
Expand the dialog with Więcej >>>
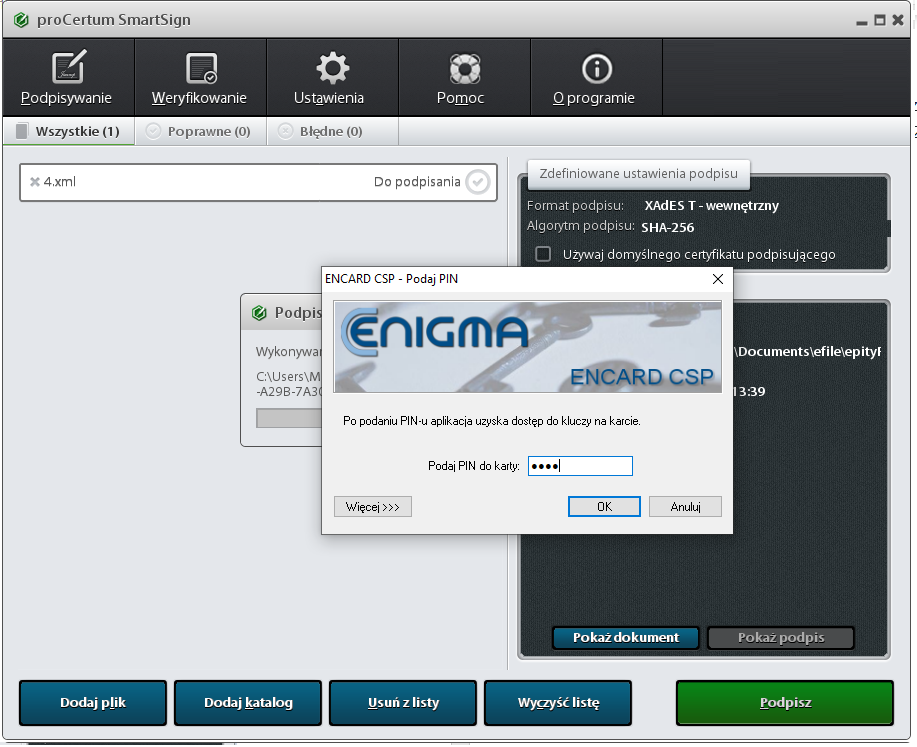click(373, 507)
